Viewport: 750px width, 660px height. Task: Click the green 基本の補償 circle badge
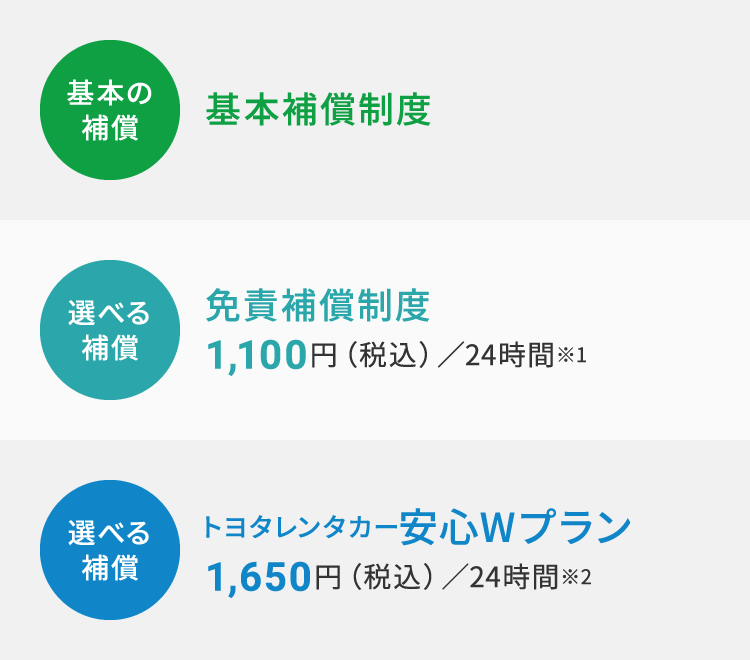pos(110,110)
